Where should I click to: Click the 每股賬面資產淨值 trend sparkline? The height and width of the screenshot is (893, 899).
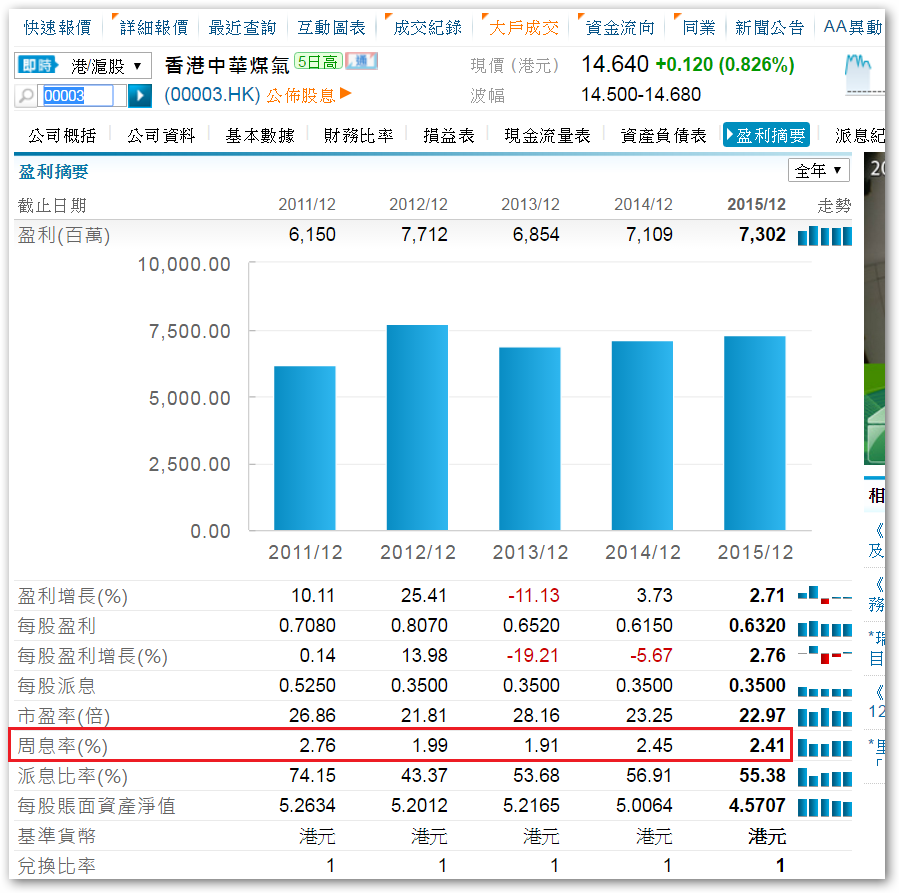(x=824, y=807)
